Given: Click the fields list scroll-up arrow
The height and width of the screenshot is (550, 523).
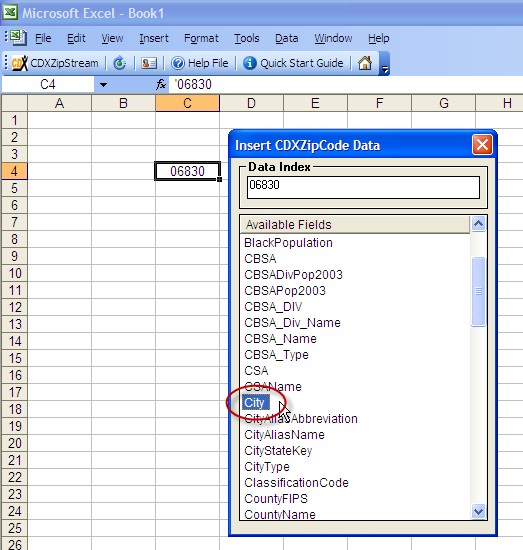Looking at the screenshot, I should 479,223.
